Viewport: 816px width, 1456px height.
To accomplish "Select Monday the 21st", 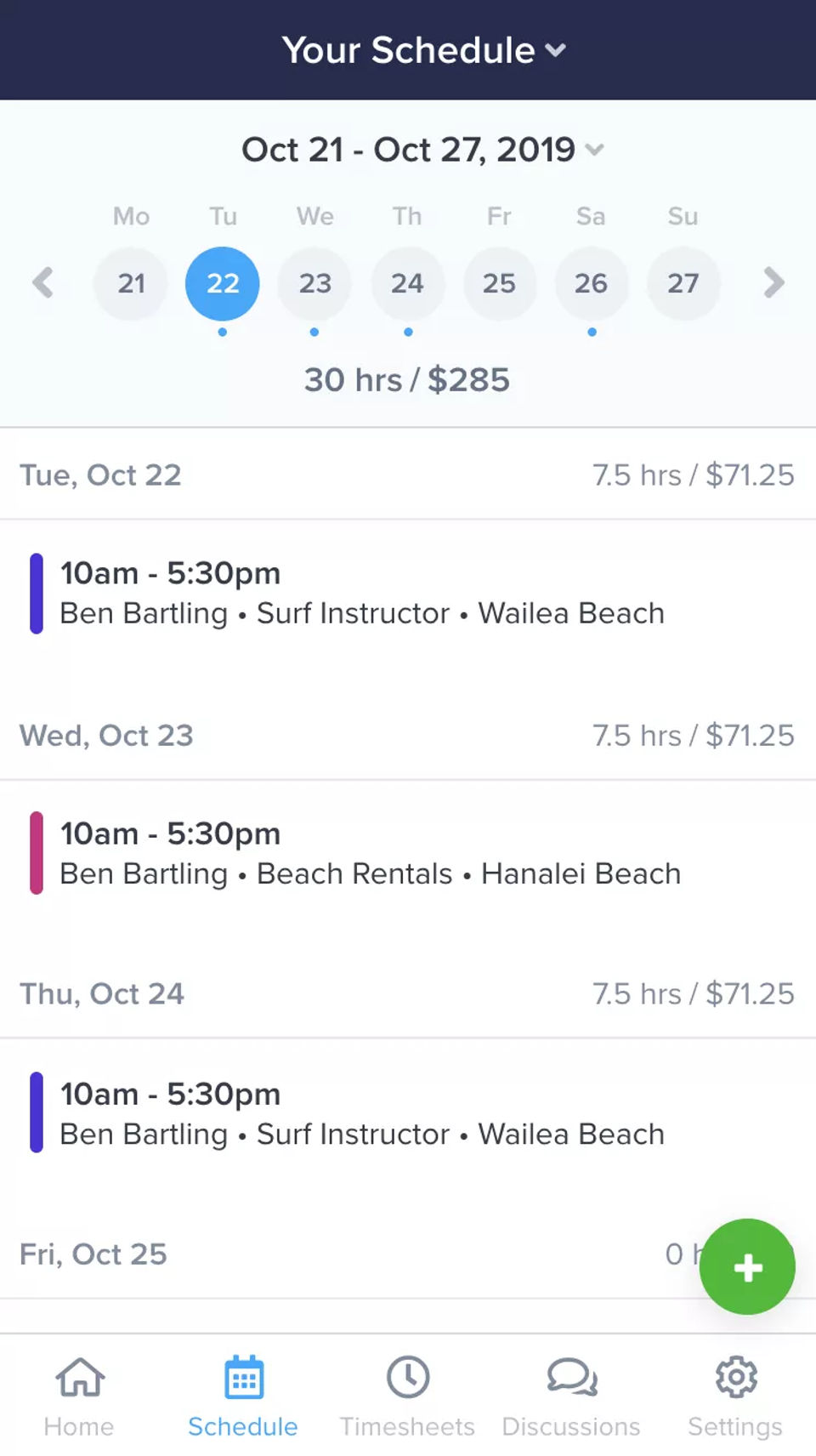I will click(131, 283).
